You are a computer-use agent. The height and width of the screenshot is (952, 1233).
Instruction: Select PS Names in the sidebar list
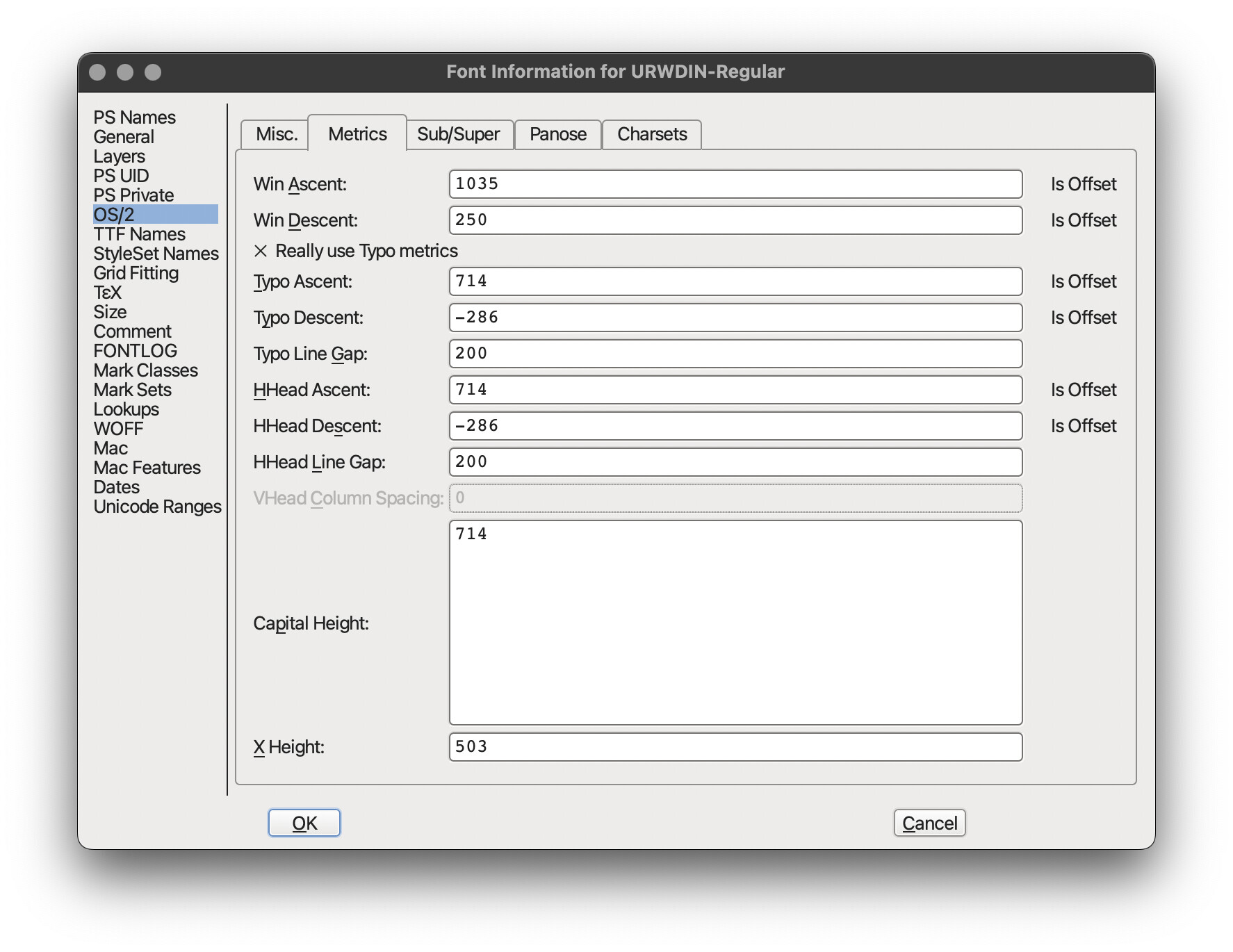[135, 117]
